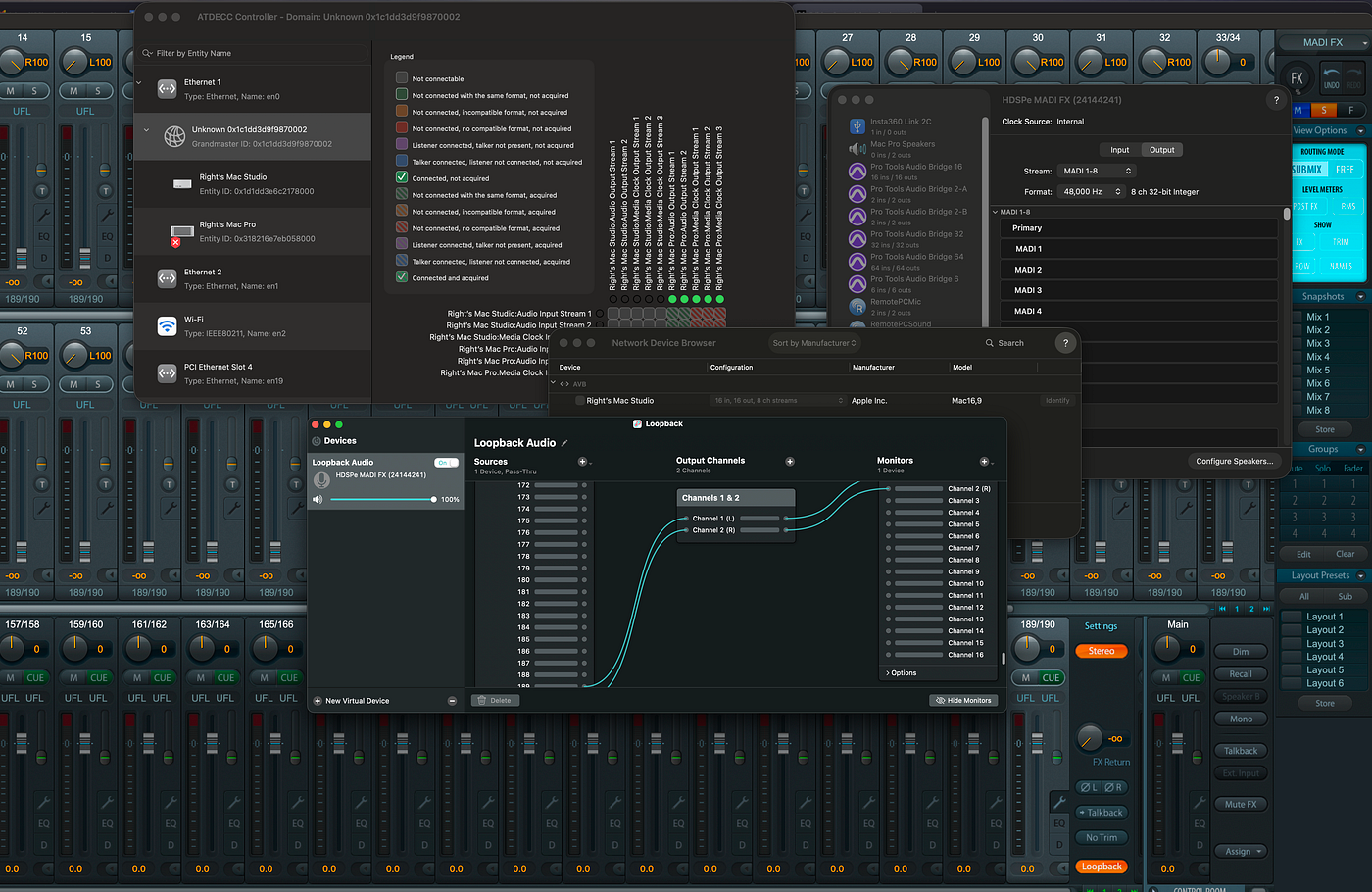Click the Hide Monitors button in Loopback
This screenshot has height=892, width=1372.
(963, 701)
